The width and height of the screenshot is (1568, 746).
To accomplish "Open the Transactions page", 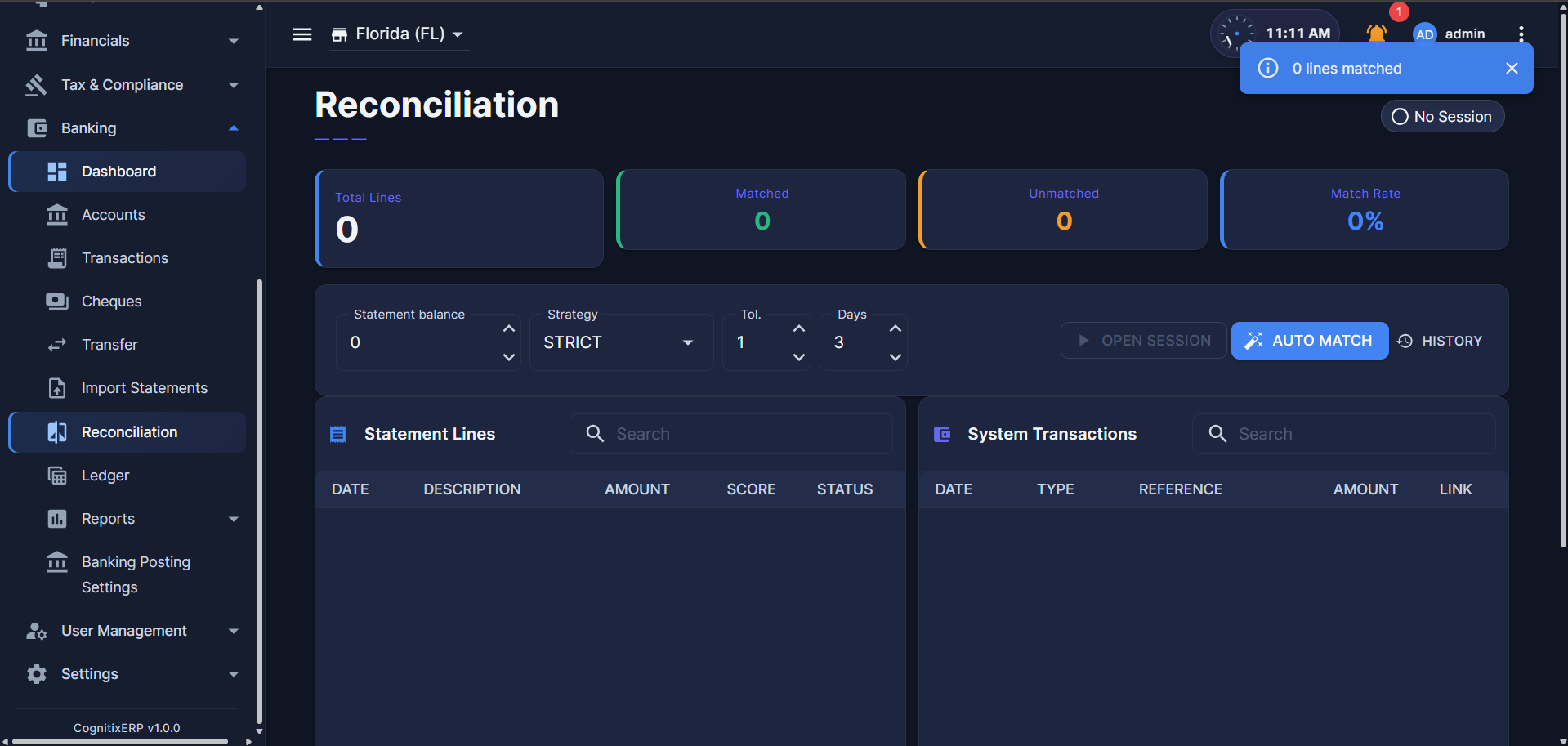I will (x=127, y=258).
